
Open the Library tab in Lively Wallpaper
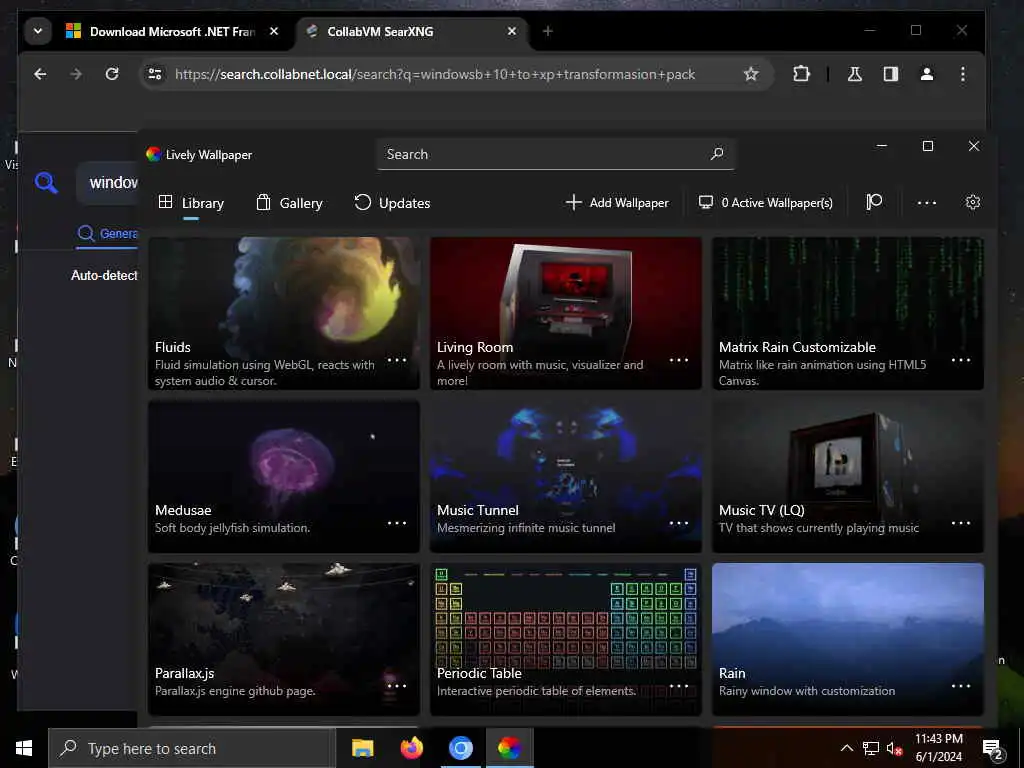pos(191,203)
